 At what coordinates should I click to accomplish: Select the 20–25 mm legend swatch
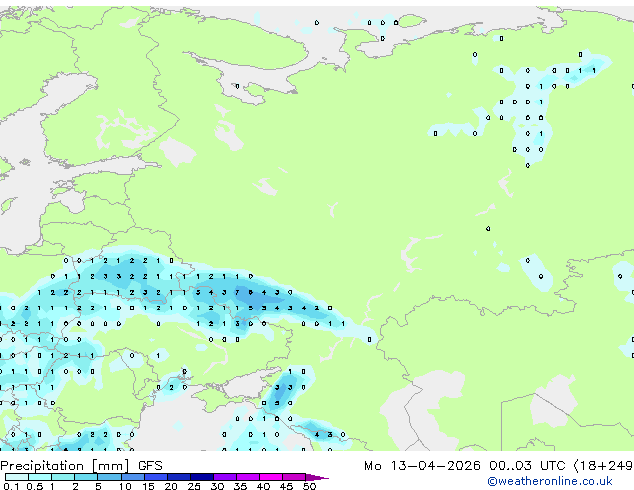click(x=179, y=477)
